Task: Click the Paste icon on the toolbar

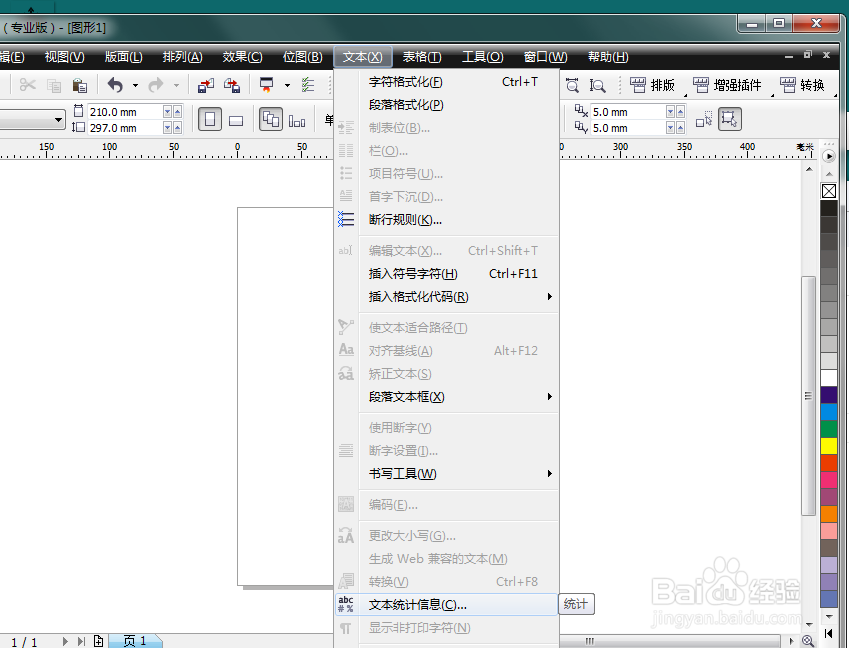Action: coord(78,86)
